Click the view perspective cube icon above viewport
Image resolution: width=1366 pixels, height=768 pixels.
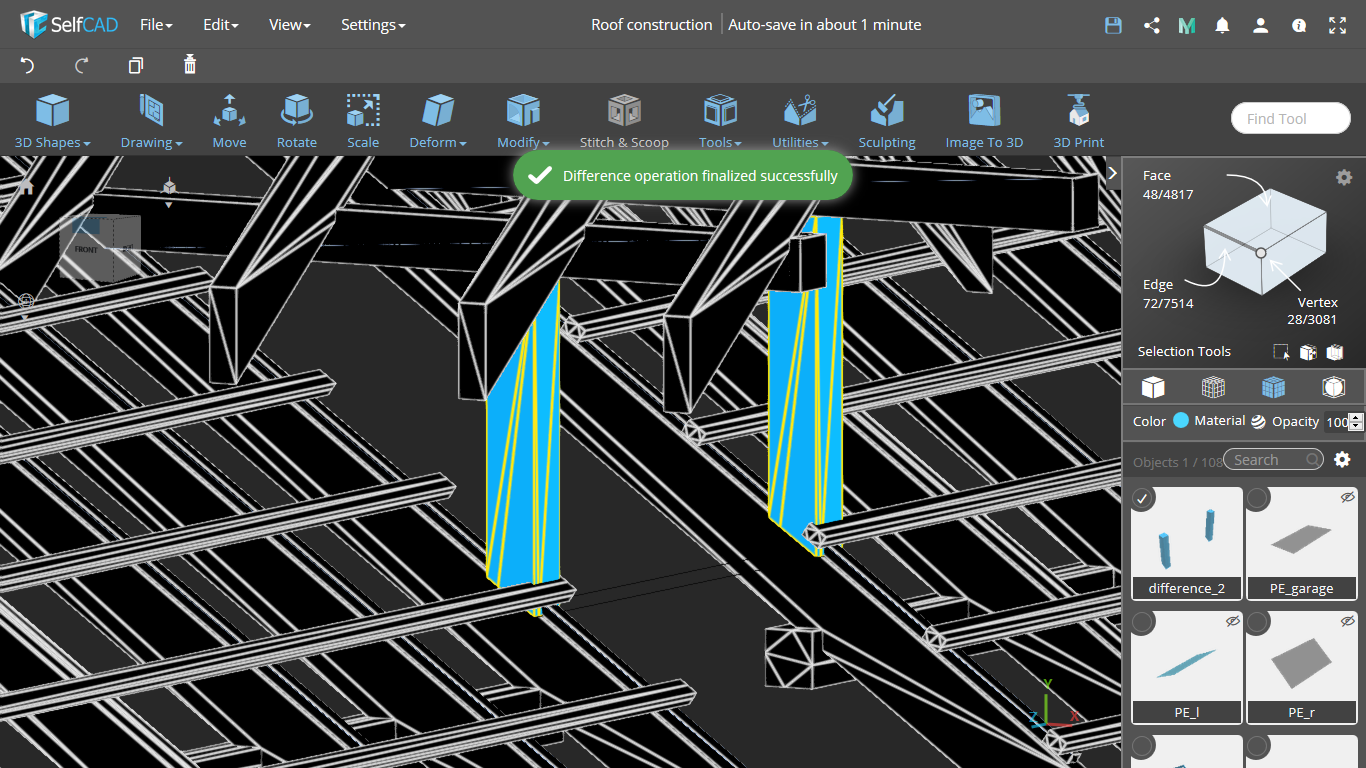click(169, 186)
